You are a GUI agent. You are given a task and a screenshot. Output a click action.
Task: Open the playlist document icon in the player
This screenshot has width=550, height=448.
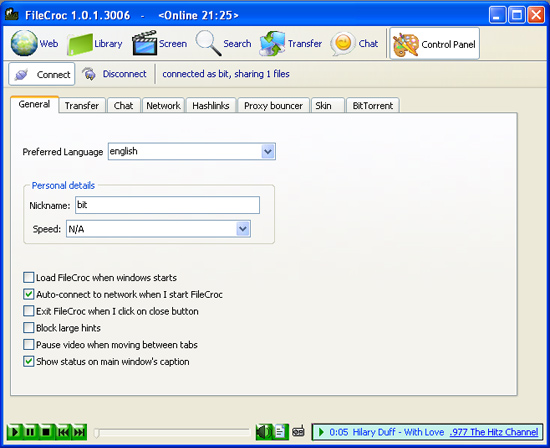coord(280,432)
